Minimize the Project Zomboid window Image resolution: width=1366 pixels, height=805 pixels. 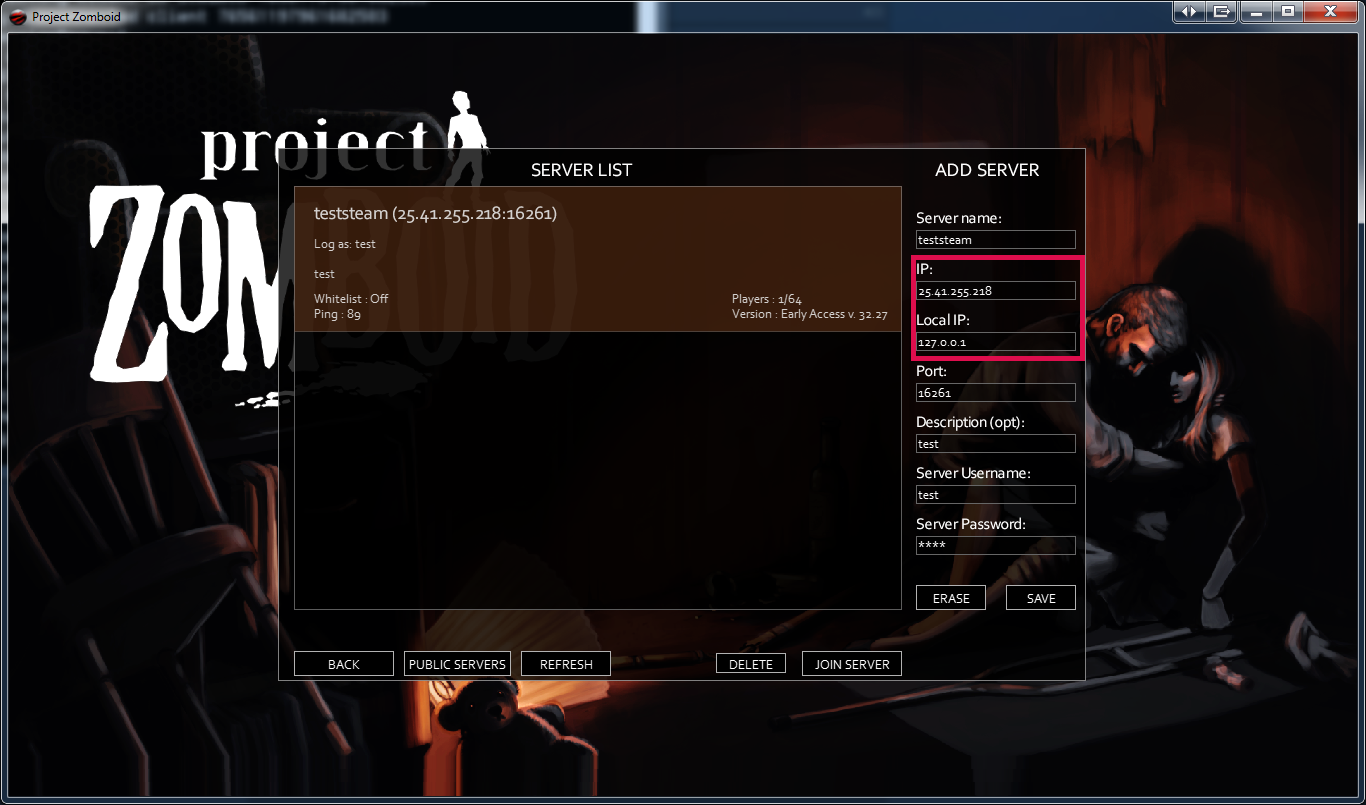click(x=1256, y=11)
